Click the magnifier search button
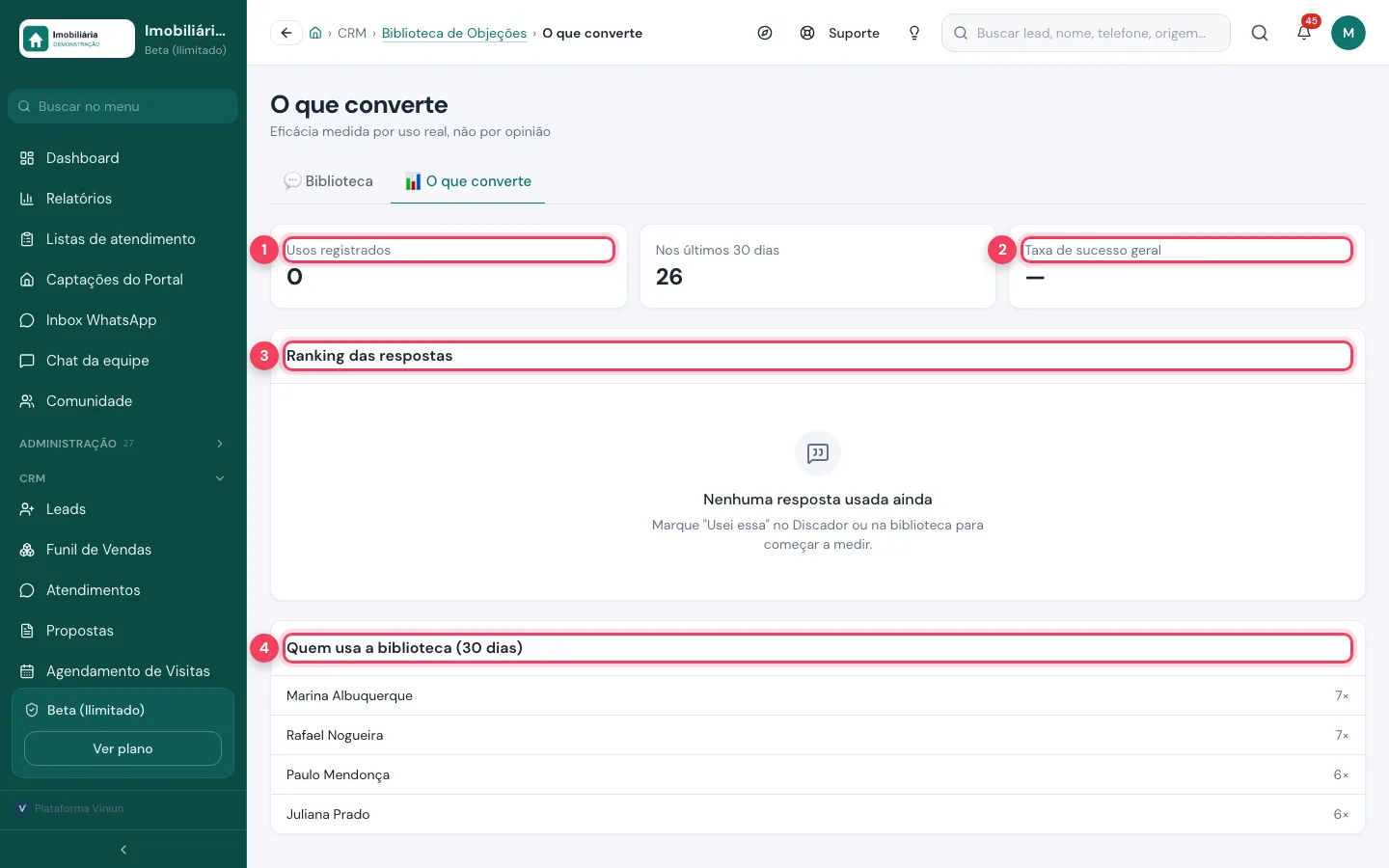 (x=1260, y=33)
